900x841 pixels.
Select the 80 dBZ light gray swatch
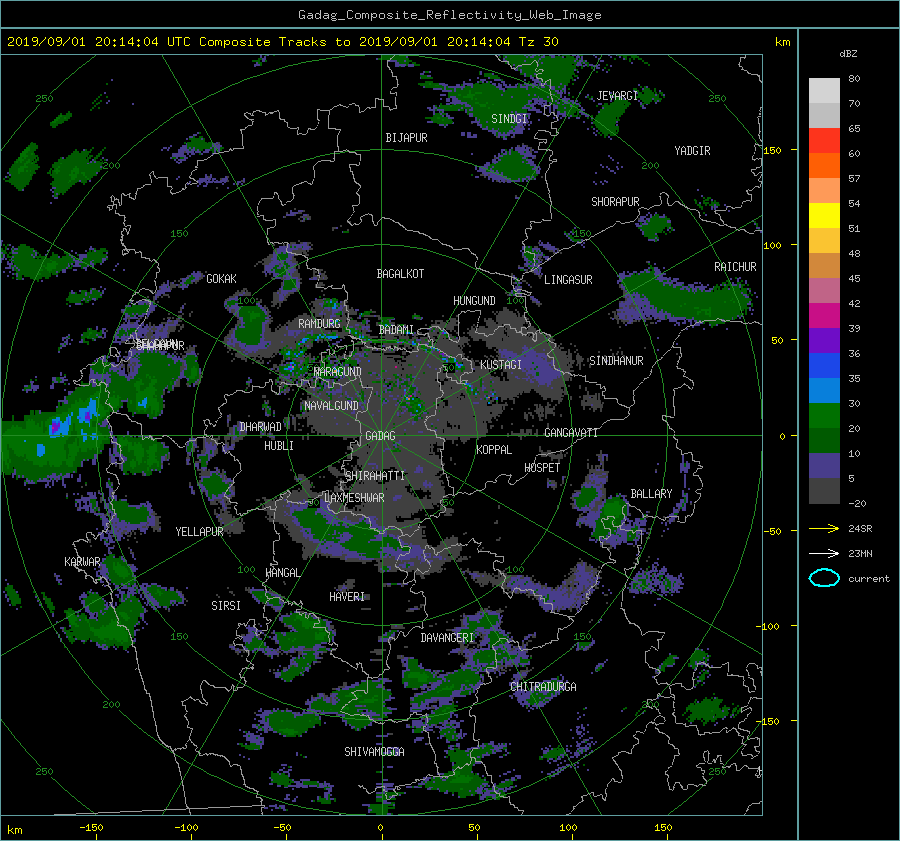pos(824,90)
